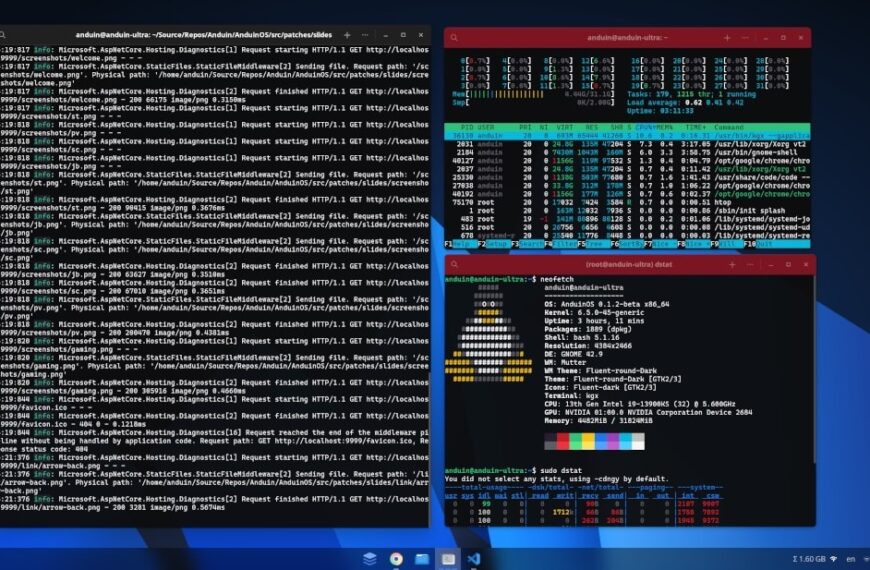Select htop row for PID 2031 Xorg
This screenshot has height=570, width=870.
tap(627, 144)
